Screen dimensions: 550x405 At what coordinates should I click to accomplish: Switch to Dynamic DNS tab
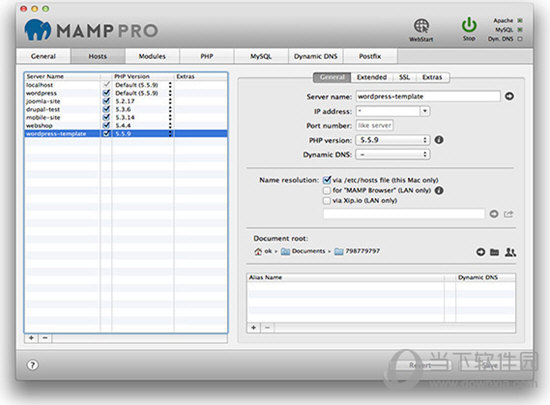point(316,56)
